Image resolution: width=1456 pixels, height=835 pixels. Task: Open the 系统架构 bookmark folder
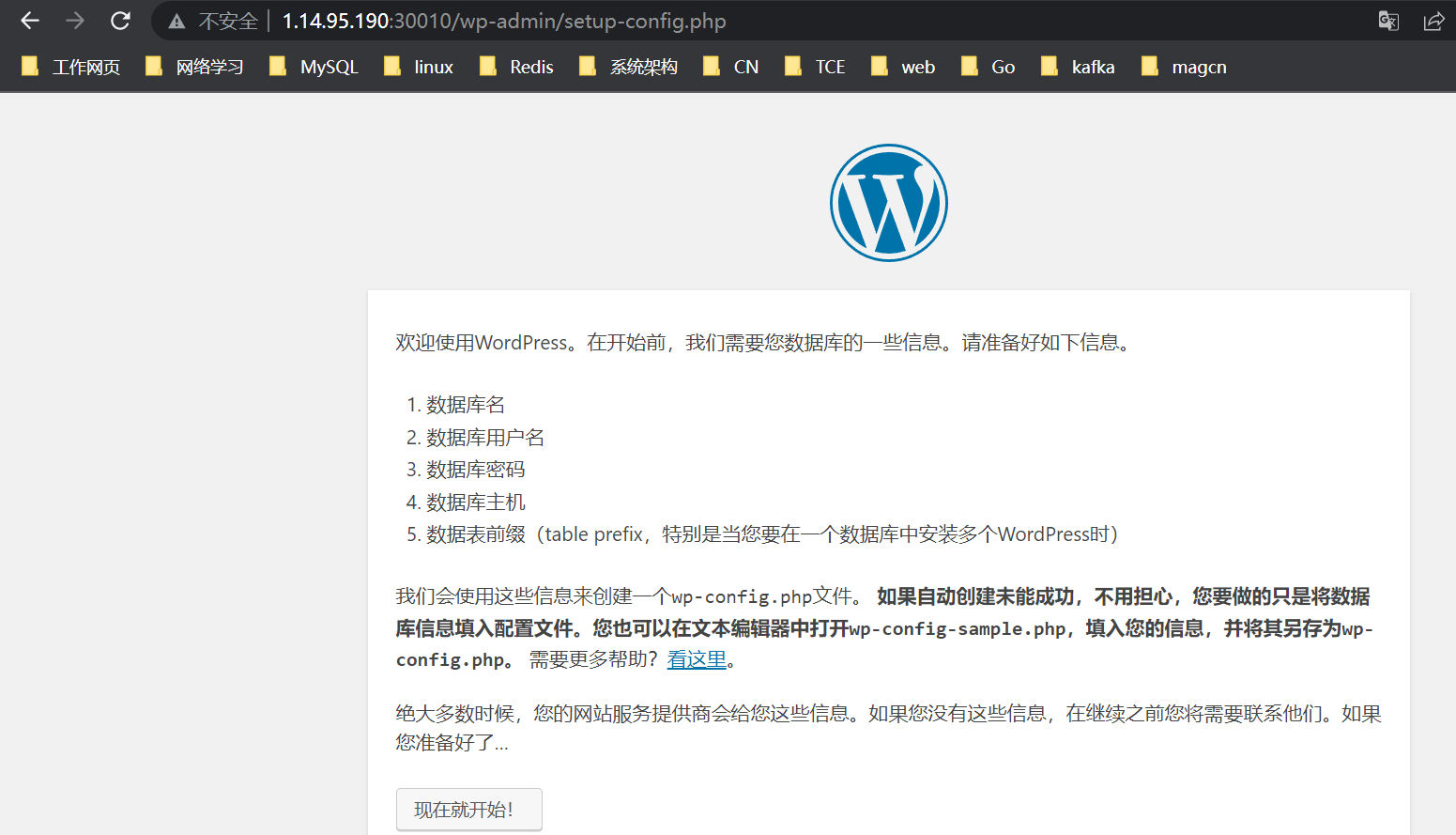click(628, 67)
